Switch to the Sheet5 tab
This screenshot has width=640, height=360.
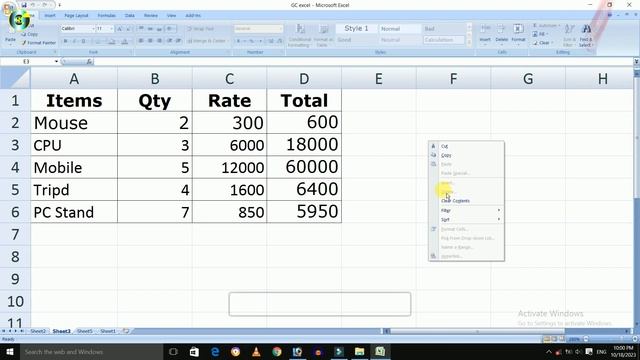tap(84, 331)
